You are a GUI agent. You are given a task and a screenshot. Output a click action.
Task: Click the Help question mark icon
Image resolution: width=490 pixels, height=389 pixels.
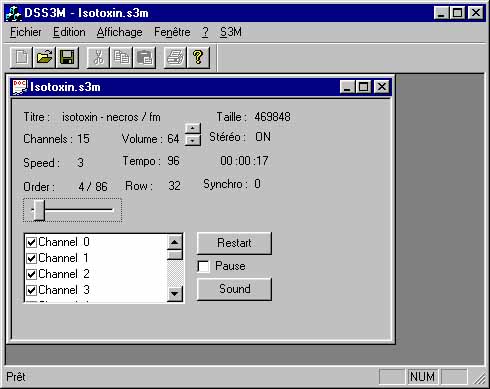(x=198, y=57)
